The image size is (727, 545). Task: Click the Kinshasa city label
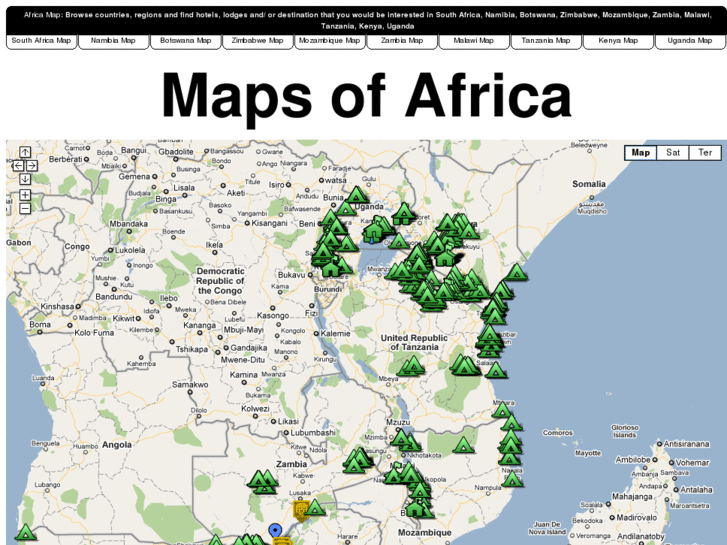coord(57,307)
